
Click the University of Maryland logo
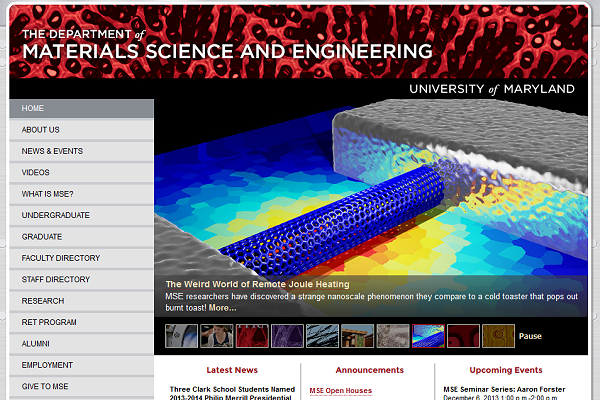coord(492,89)
